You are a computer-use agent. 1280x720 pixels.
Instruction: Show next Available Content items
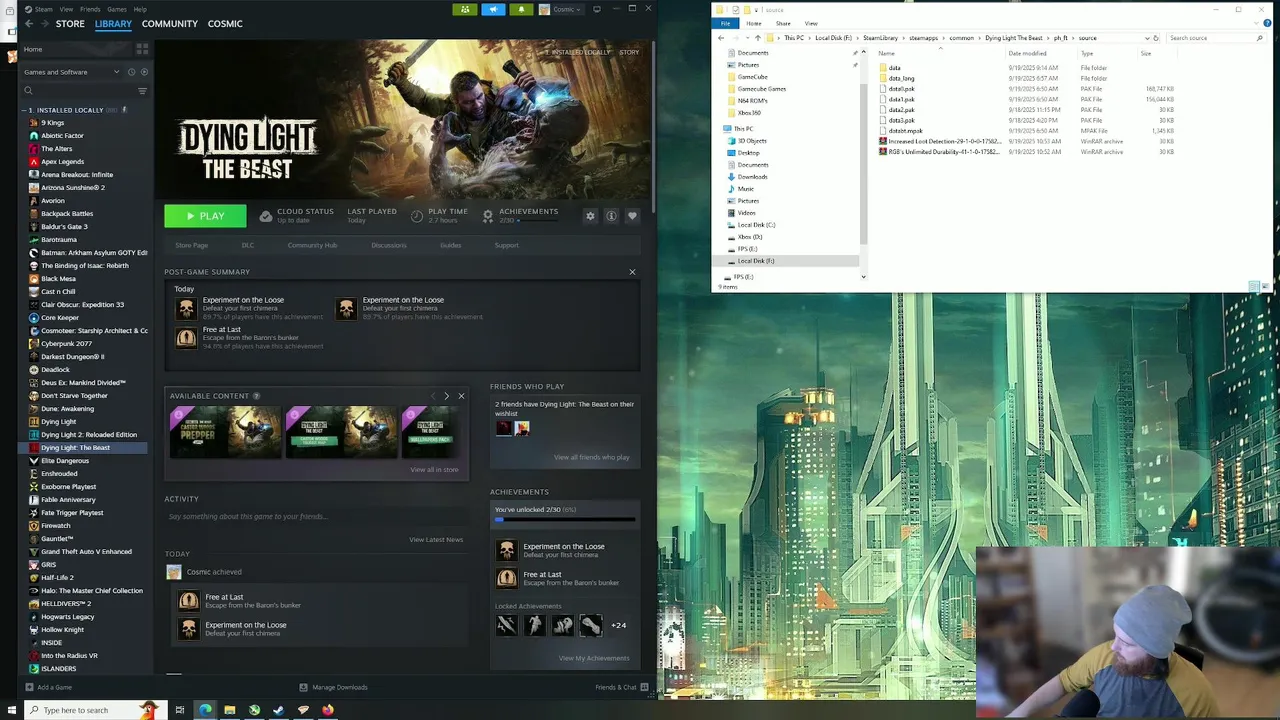[x=446, y=396]
